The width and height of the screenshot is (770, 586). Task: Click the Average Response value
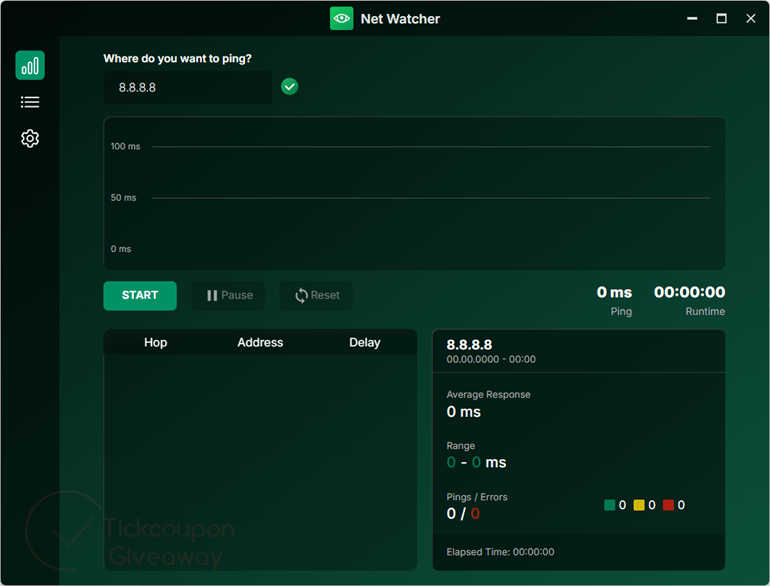(x=464, y=412)
